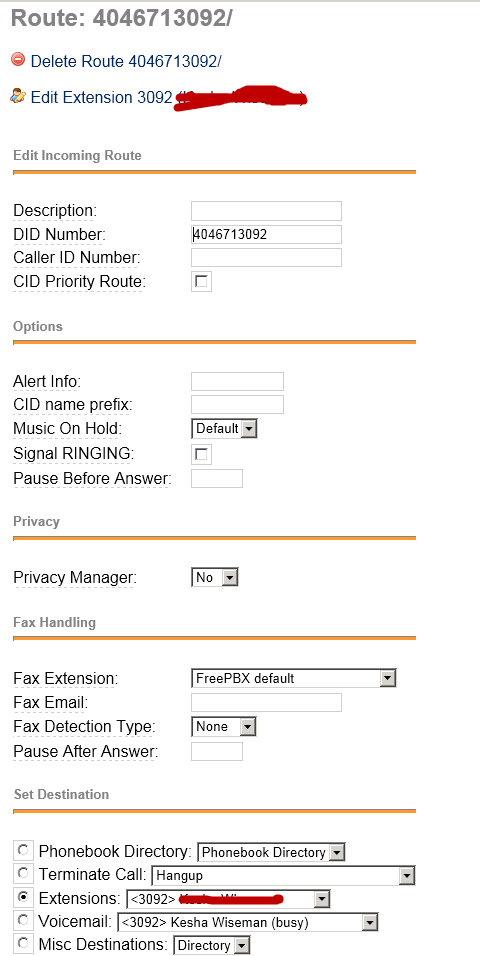Open the Music On Hold dropdown
The image size is (480, 956).
(224, 429)
